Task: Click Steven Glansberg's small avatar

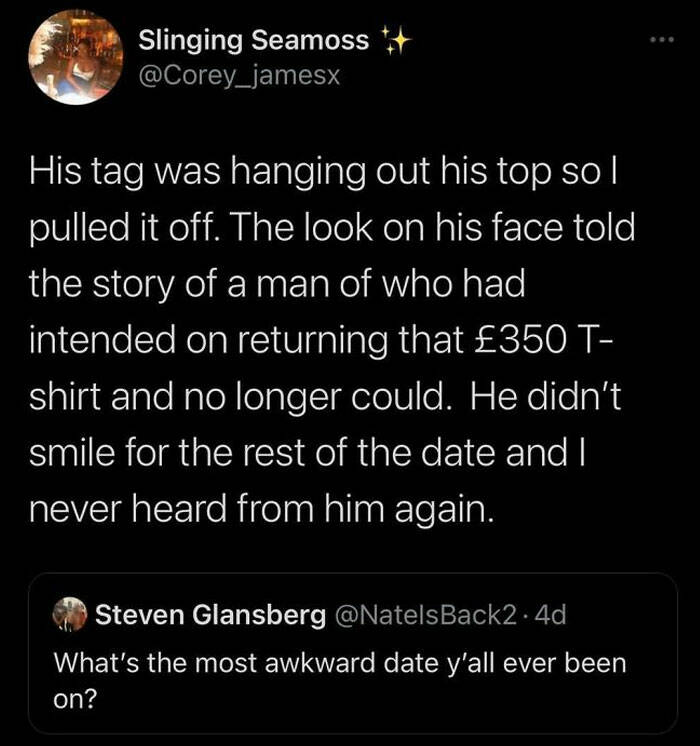Action: (70, 614)
